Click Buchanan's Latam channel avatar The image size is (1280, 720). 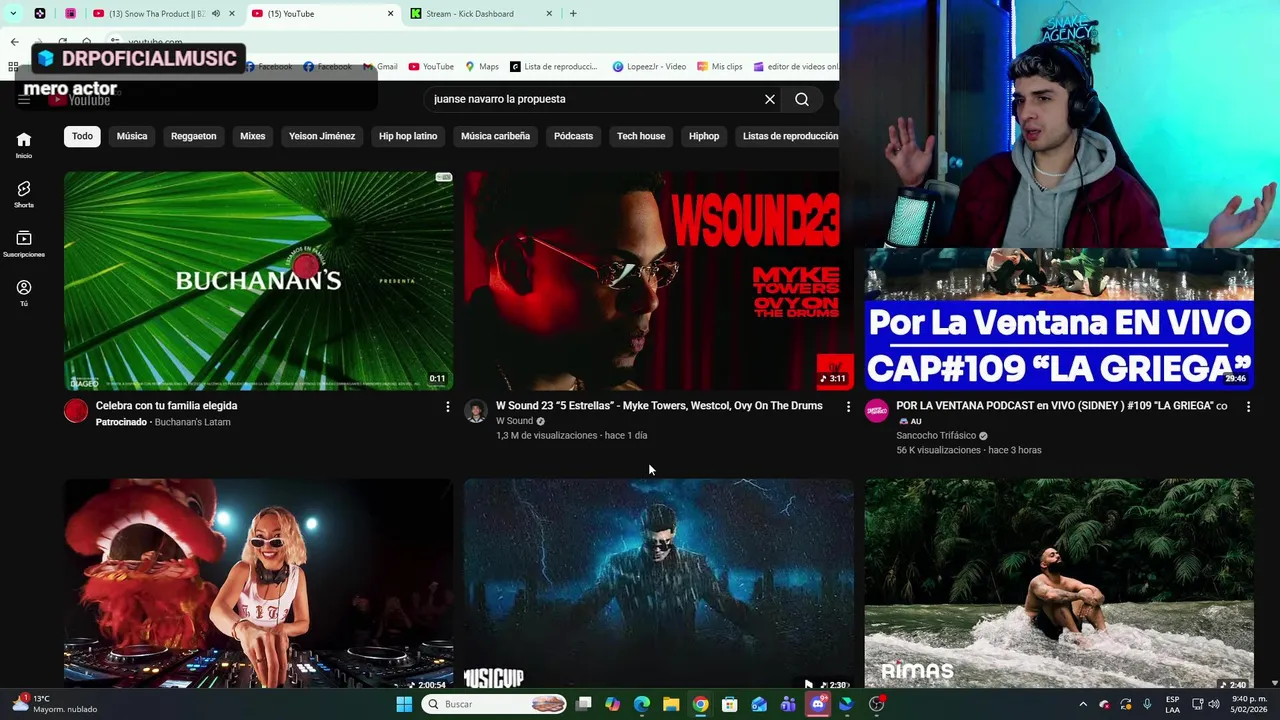76,411
